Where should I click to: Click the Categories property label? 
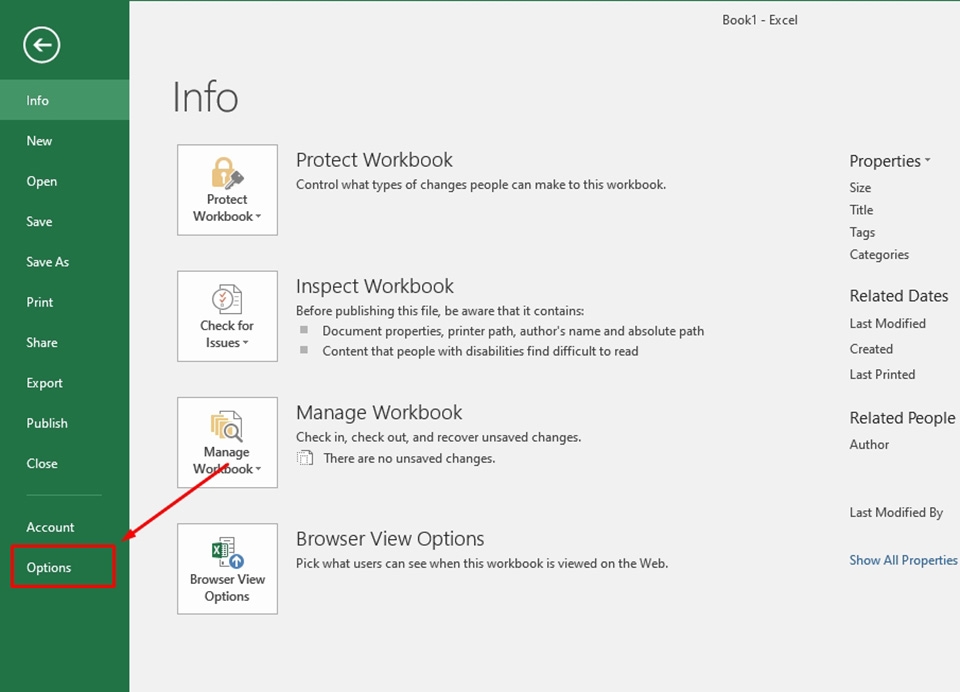879,255
